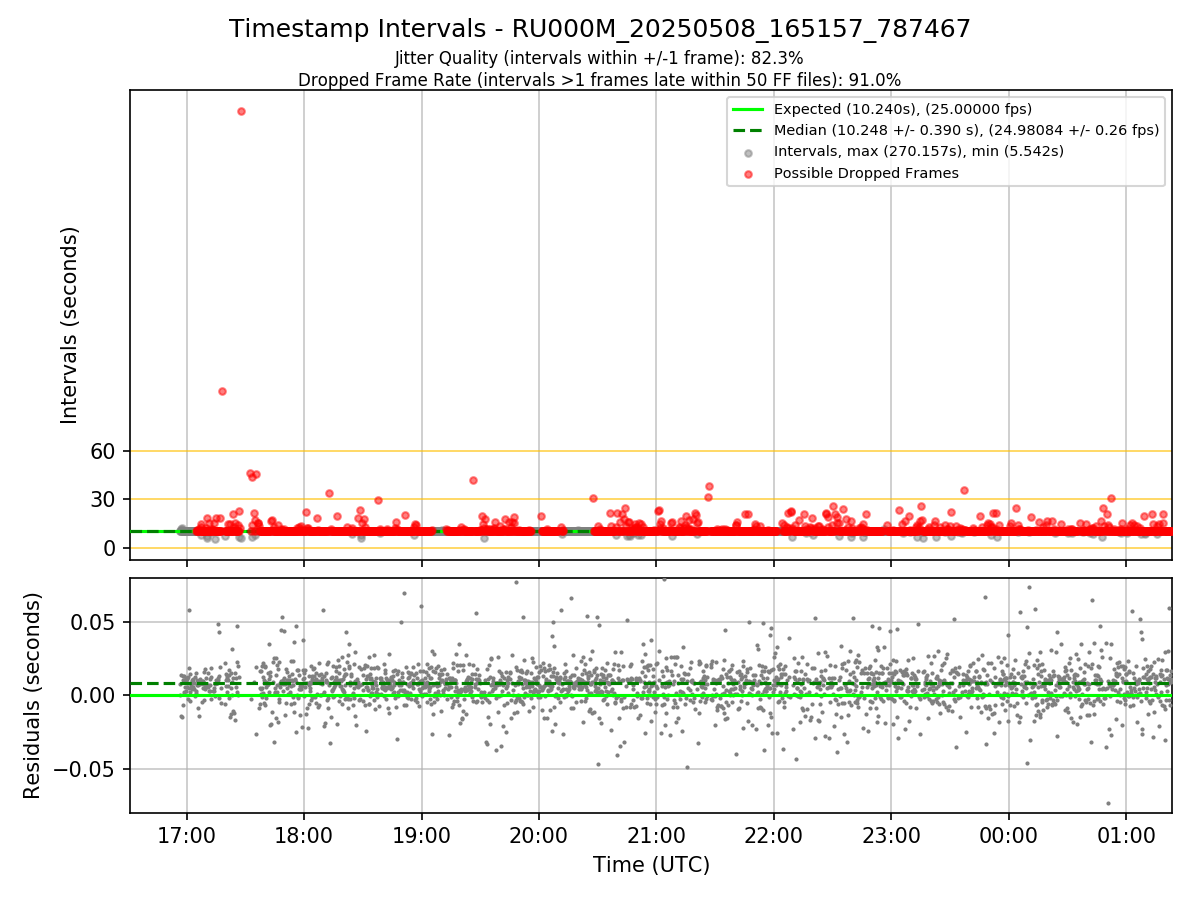Click the red Dropped Frames dot legend marker
1200x900 pixels.
(749, 173)
